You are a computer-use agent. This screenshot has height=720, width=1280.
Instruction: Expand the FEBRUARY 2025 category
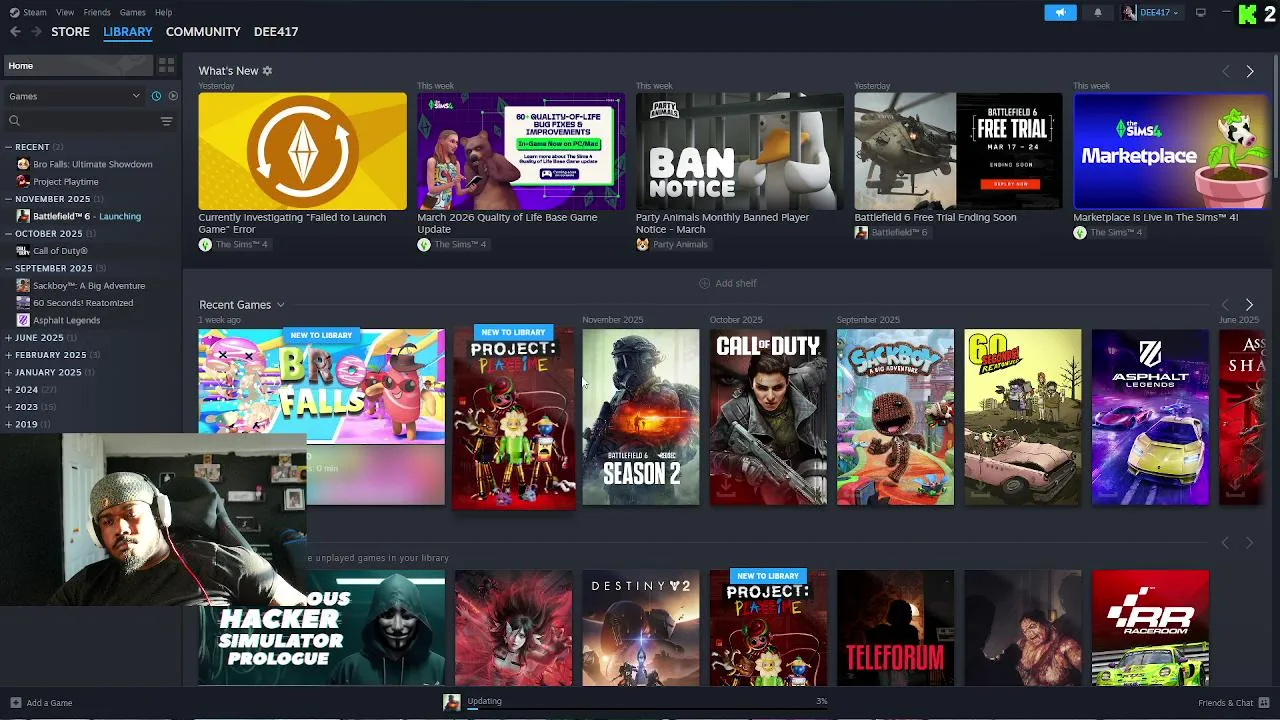click(x=8, y=355)
